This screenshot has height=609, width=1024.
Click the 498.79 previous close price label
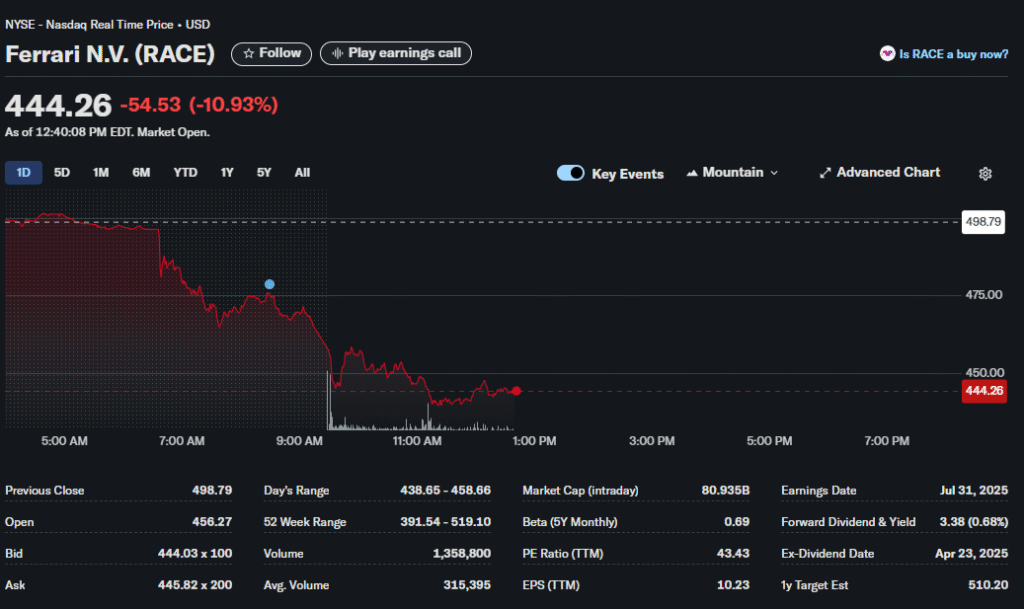[x=983, y=222]
